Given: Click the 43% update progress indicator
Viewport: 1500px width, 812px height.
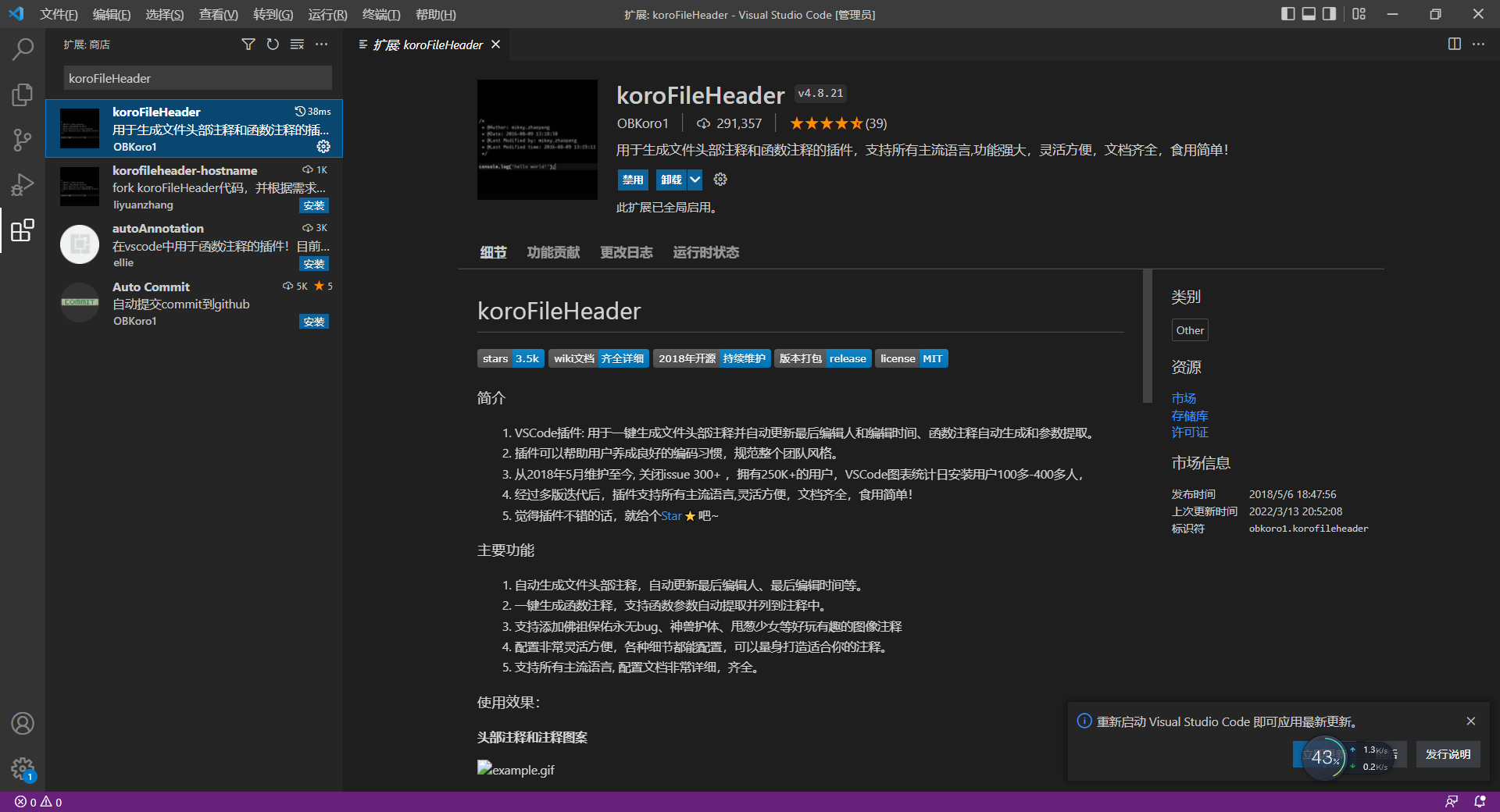Looking at the screenshot, I should pyautogui.click(x=1326, y=757).
